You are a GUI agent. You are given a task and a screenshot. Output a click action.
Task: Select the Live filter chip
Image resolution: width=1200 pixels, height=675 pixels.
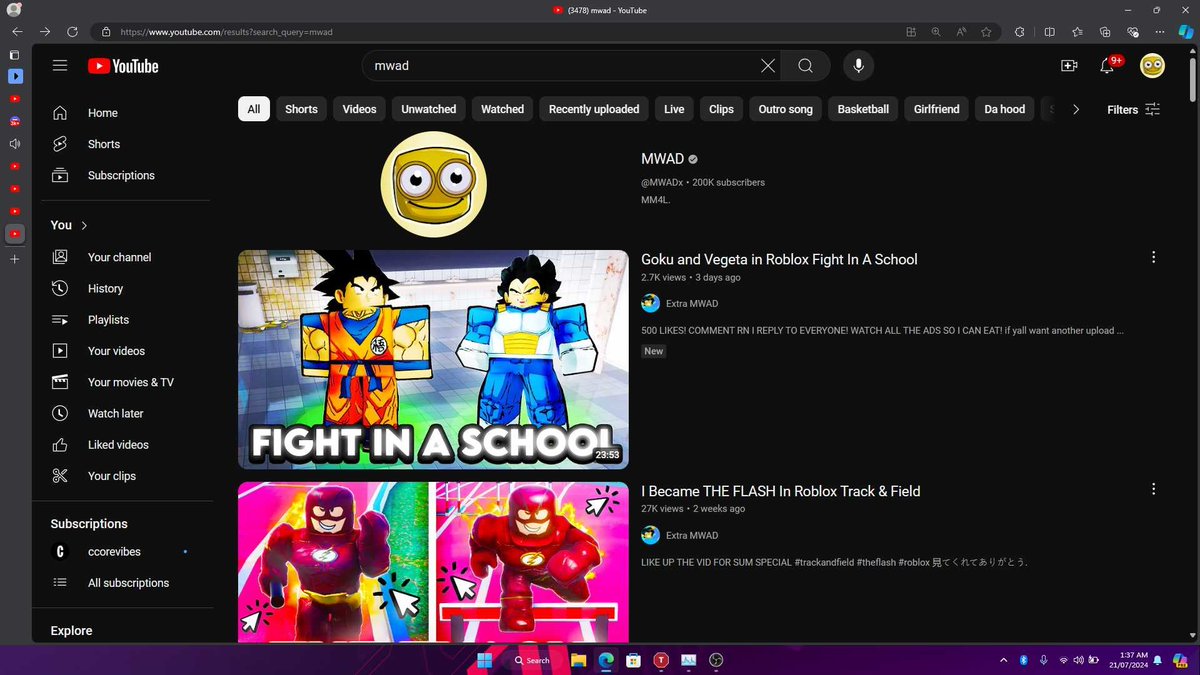point(674,109)
